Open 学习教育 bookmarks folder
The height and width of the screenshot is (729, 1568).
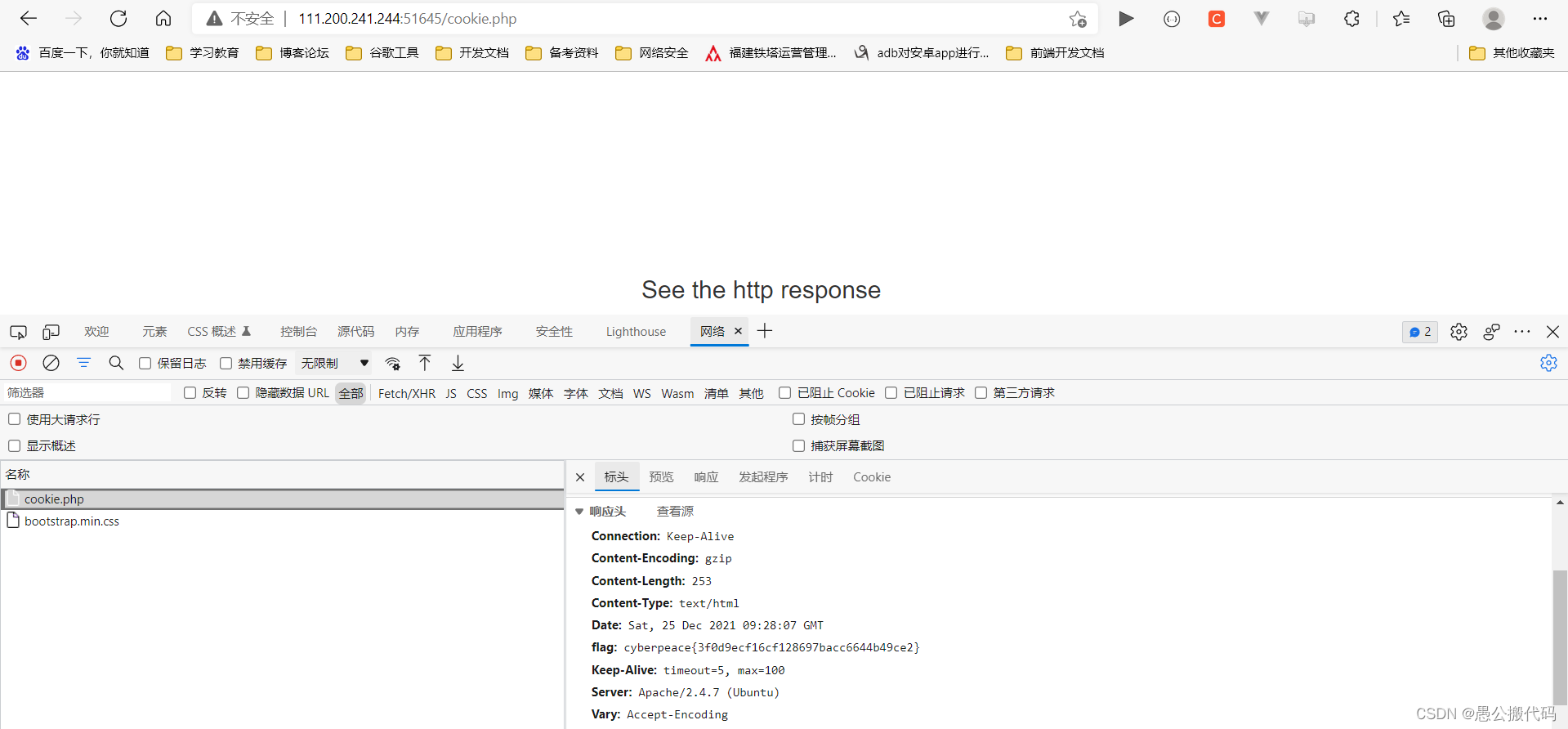202,53
